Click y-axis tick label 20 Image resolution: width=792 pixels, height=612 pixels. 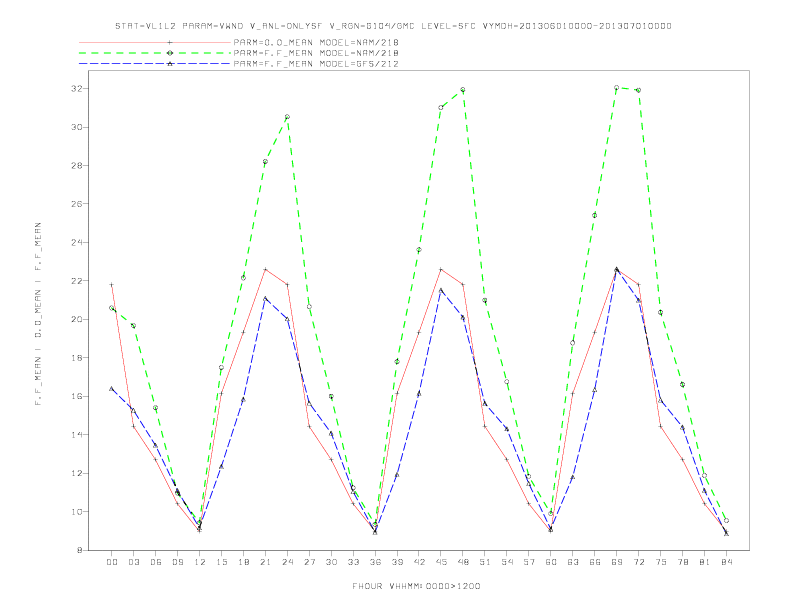click(x=77, y=320)
